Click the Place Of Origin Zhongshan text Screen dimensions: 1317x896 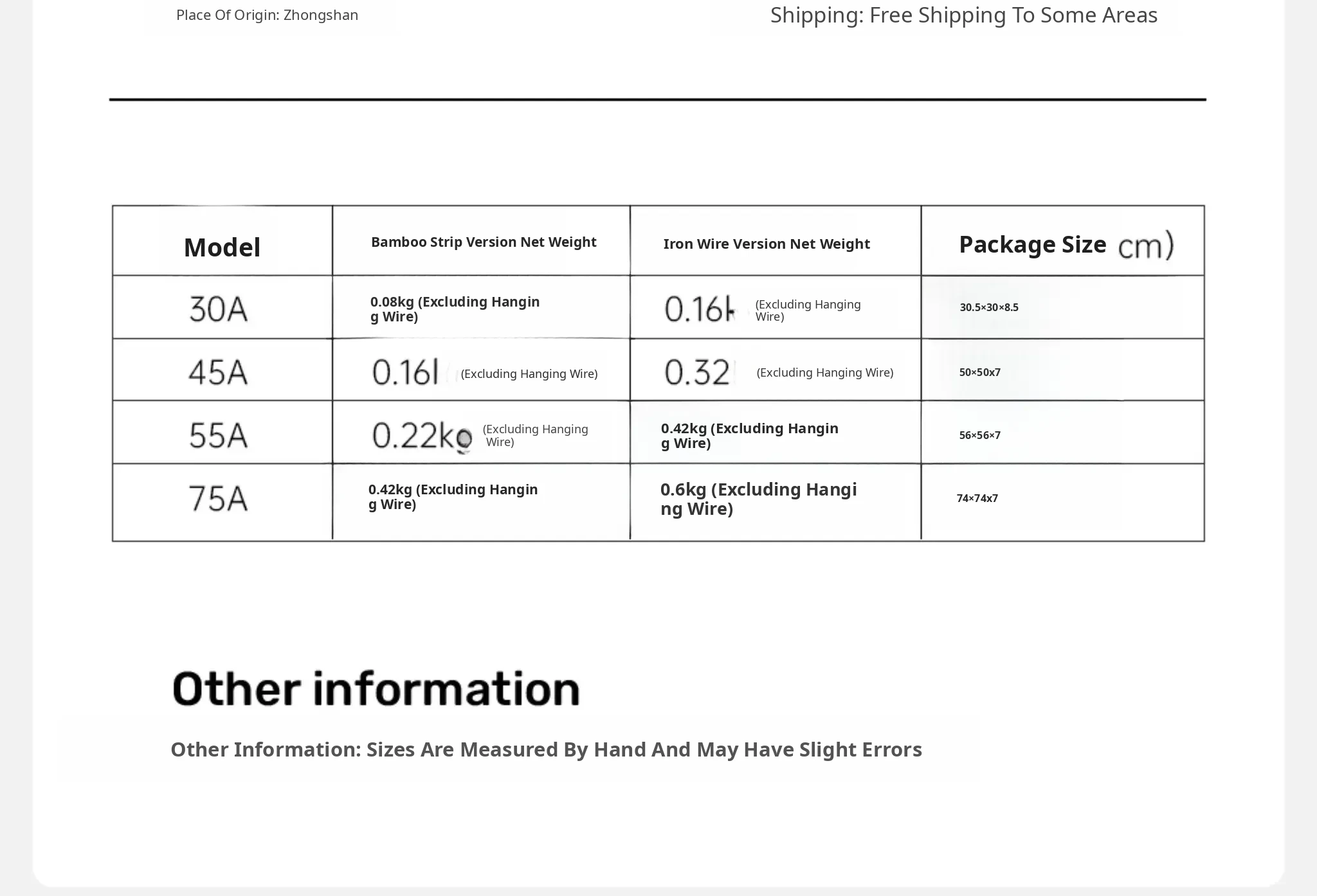(267, 15)
